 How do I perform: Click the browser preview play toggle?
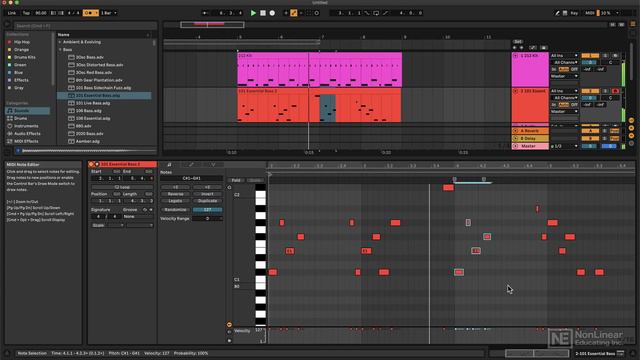18,151
